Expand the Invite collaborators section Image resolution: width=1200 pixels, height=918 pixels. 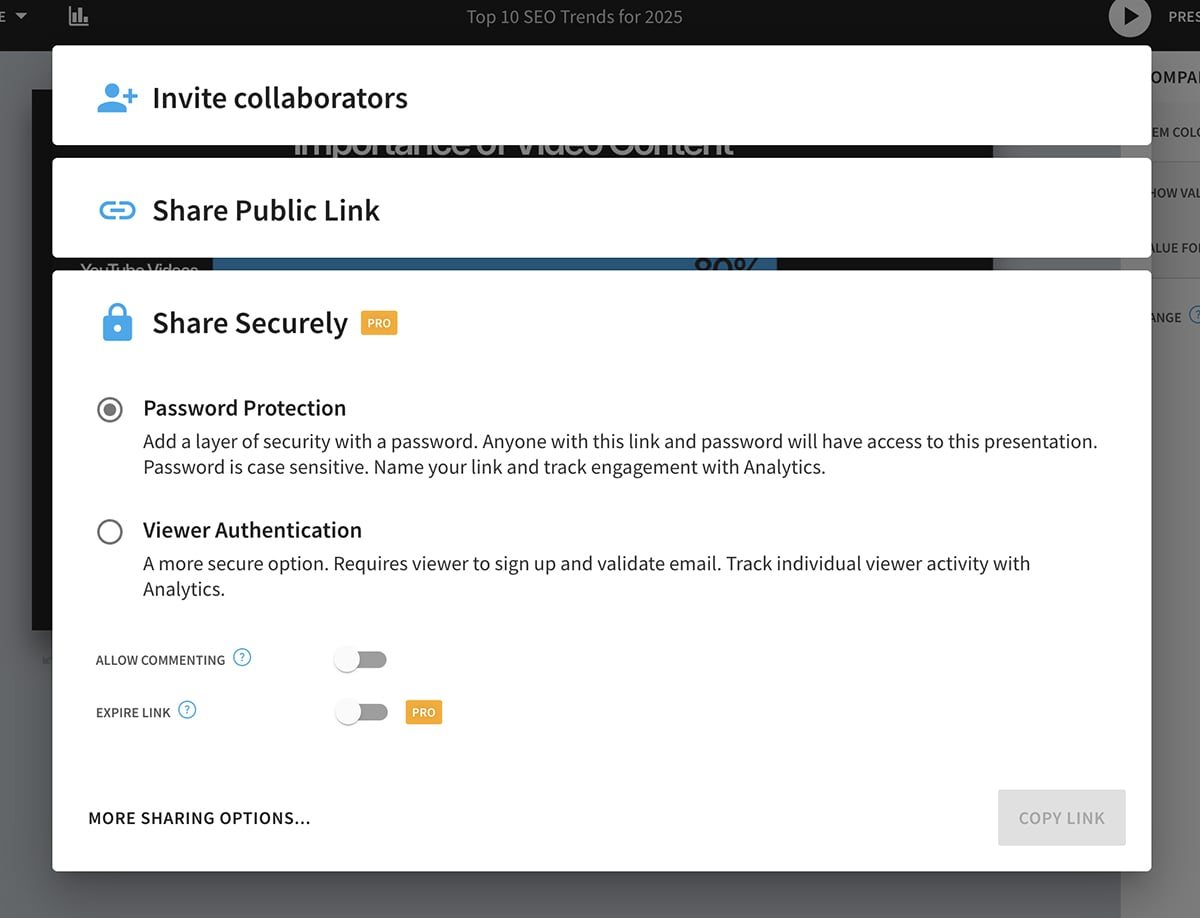[280, 98]
